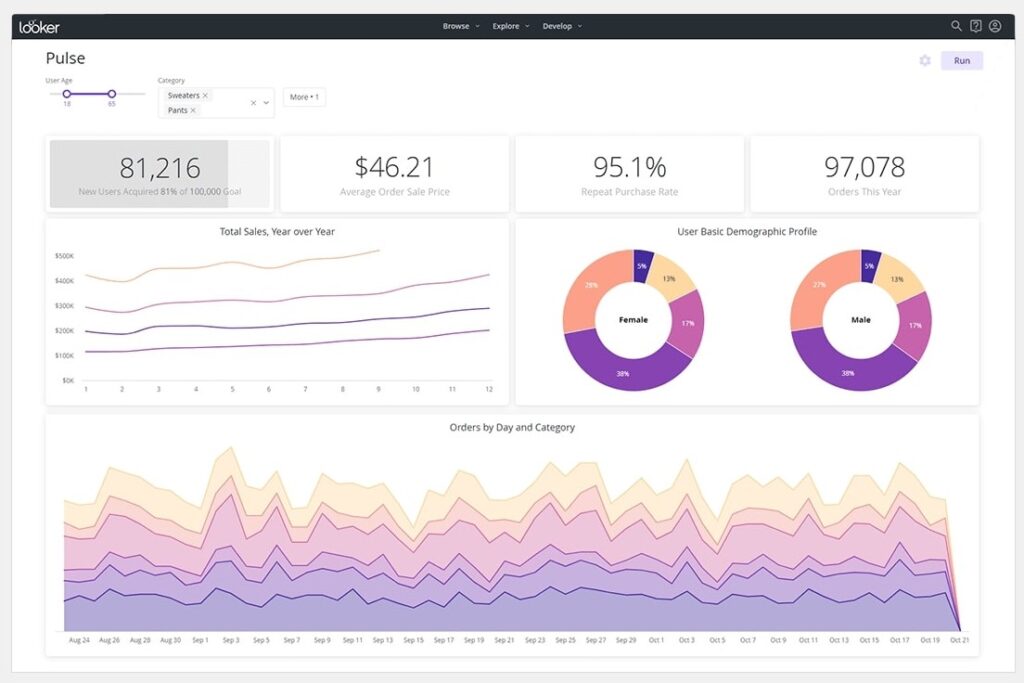Remove the Pants filter chip

pos(193,110)
